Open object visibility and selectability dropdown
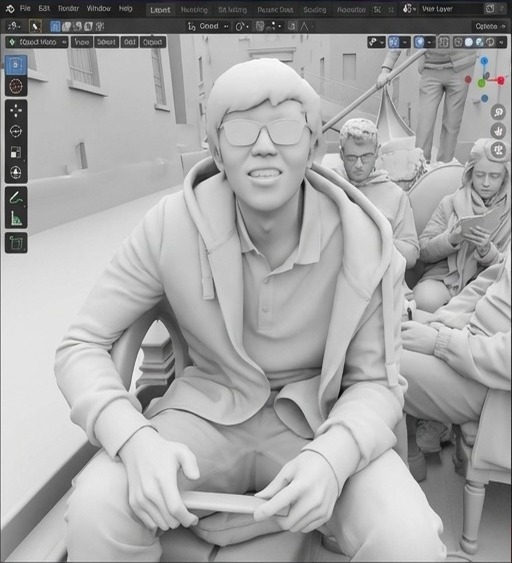This screenshot has height=563, width=512. coord(376,42)
